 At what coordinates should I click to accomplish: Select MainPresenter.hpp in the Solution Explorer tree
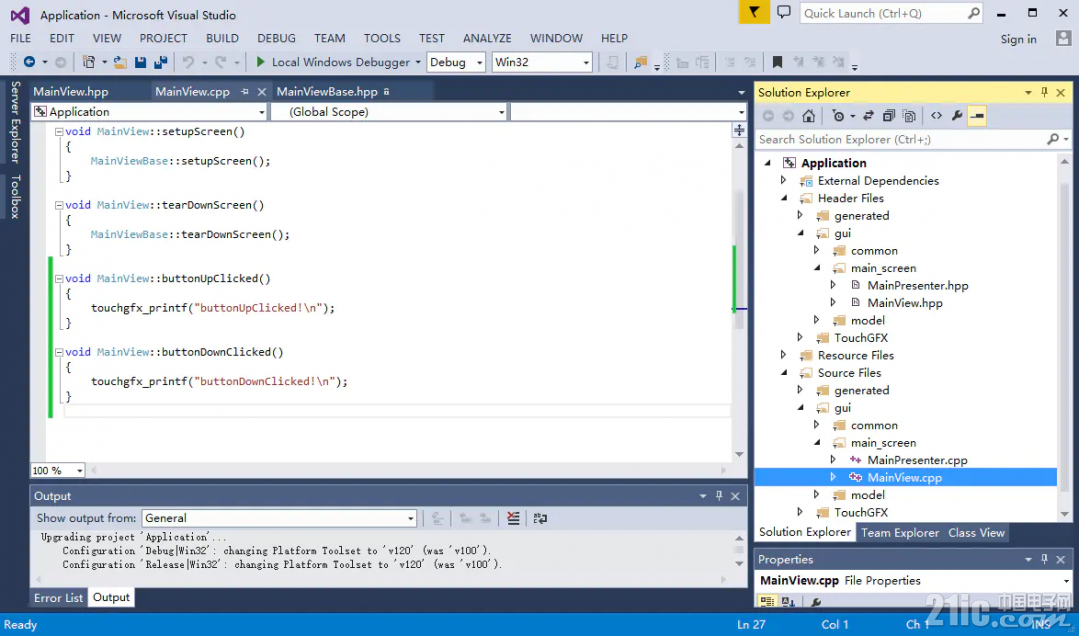[x=918, y=286]
